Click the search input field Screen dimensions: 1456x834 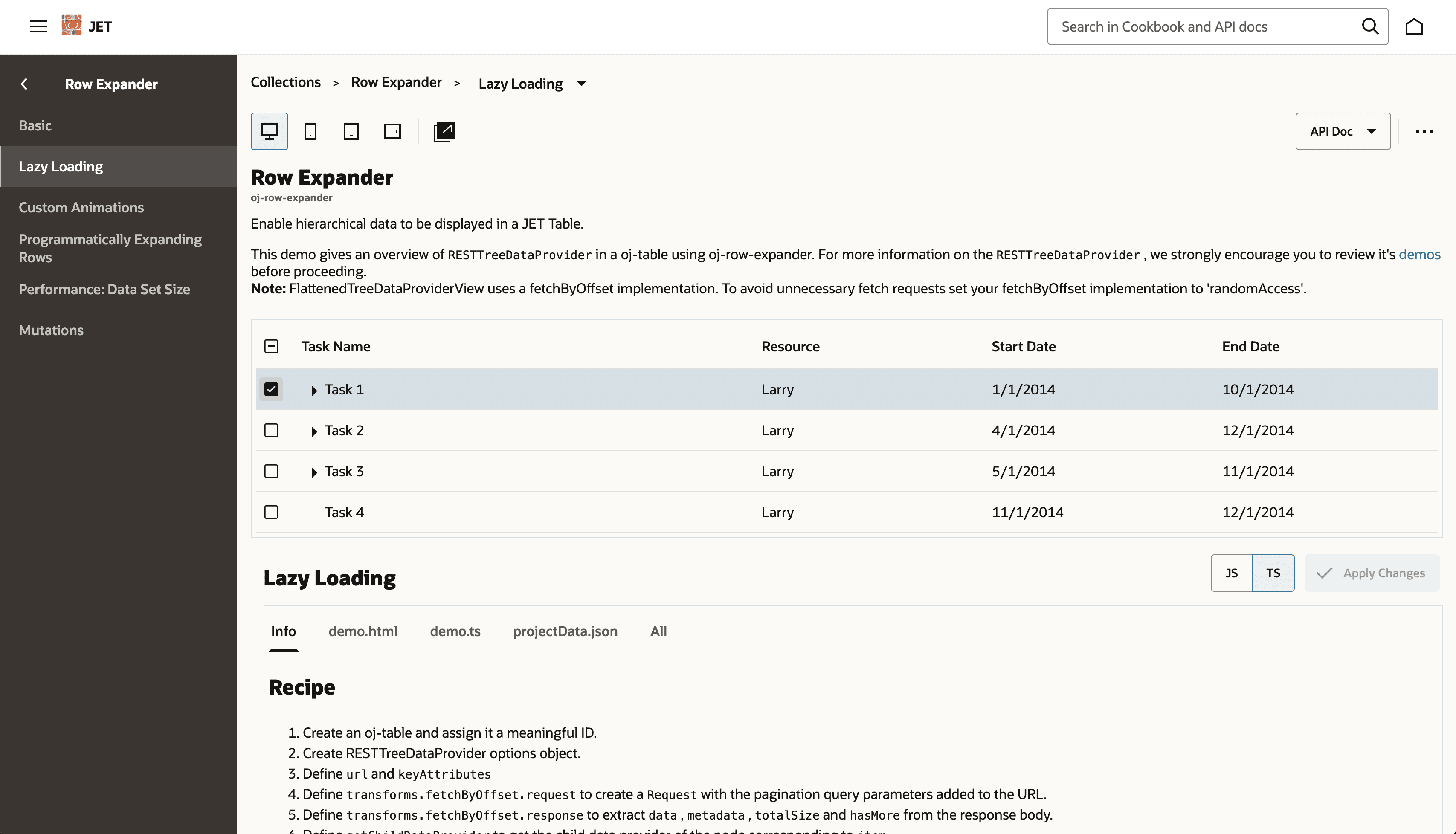1203,26
